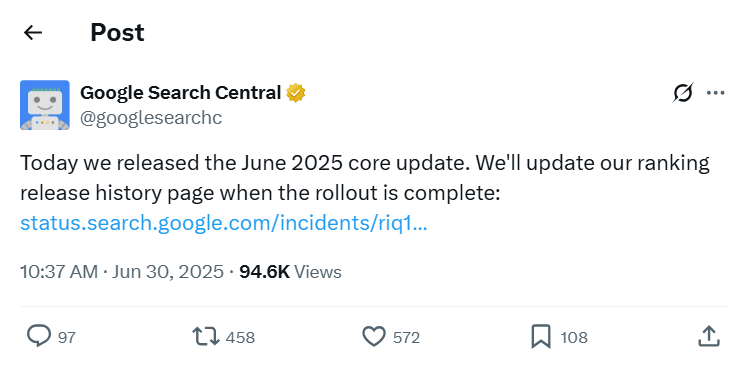Viewport: 746px width, 370px height.
Task: Repost using the retweet arrows icon
Action: pos(206,337)
